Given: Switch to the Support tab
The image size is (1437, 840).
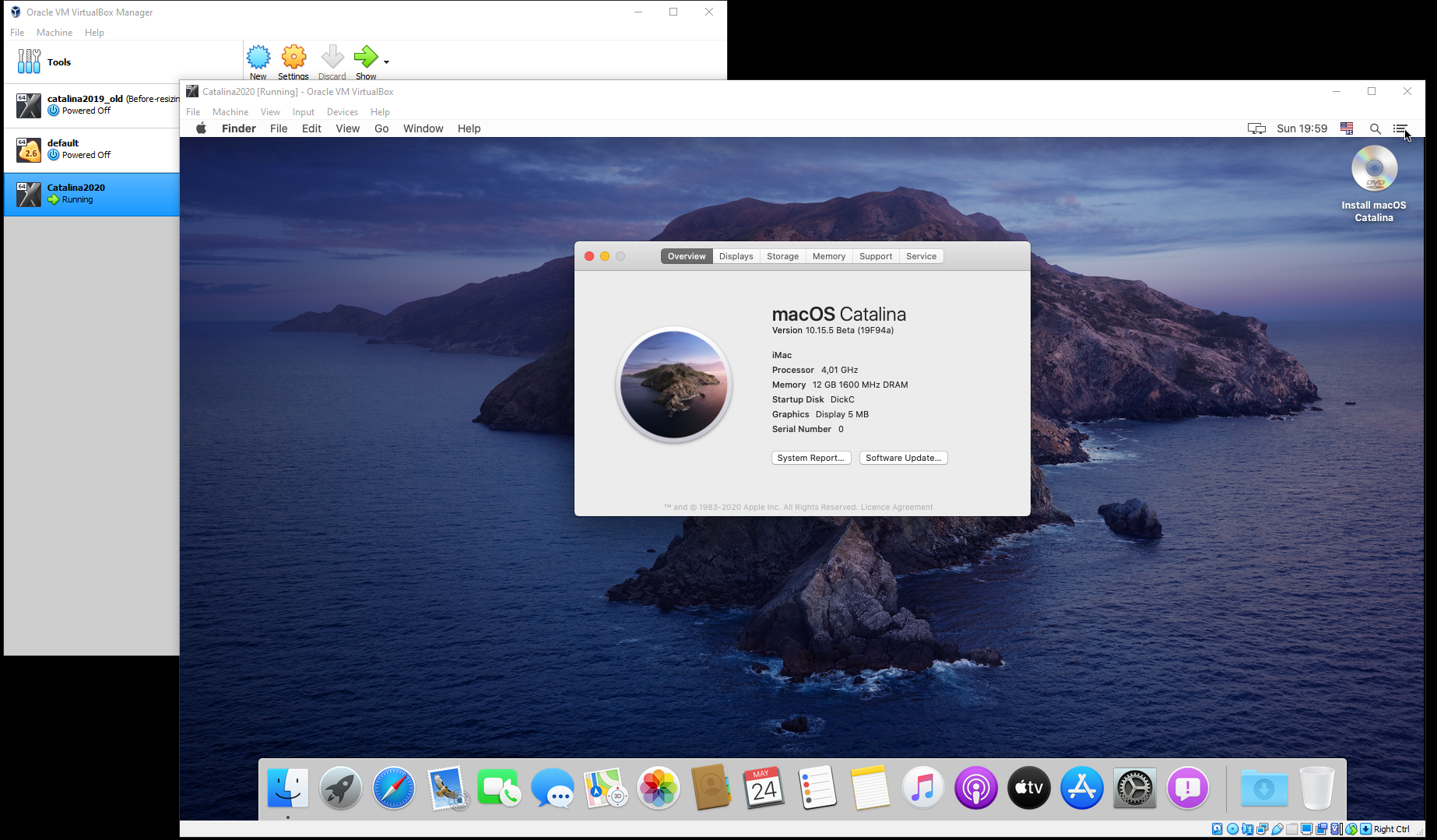Looking at the screenshot, I should [x=876, y=256].
